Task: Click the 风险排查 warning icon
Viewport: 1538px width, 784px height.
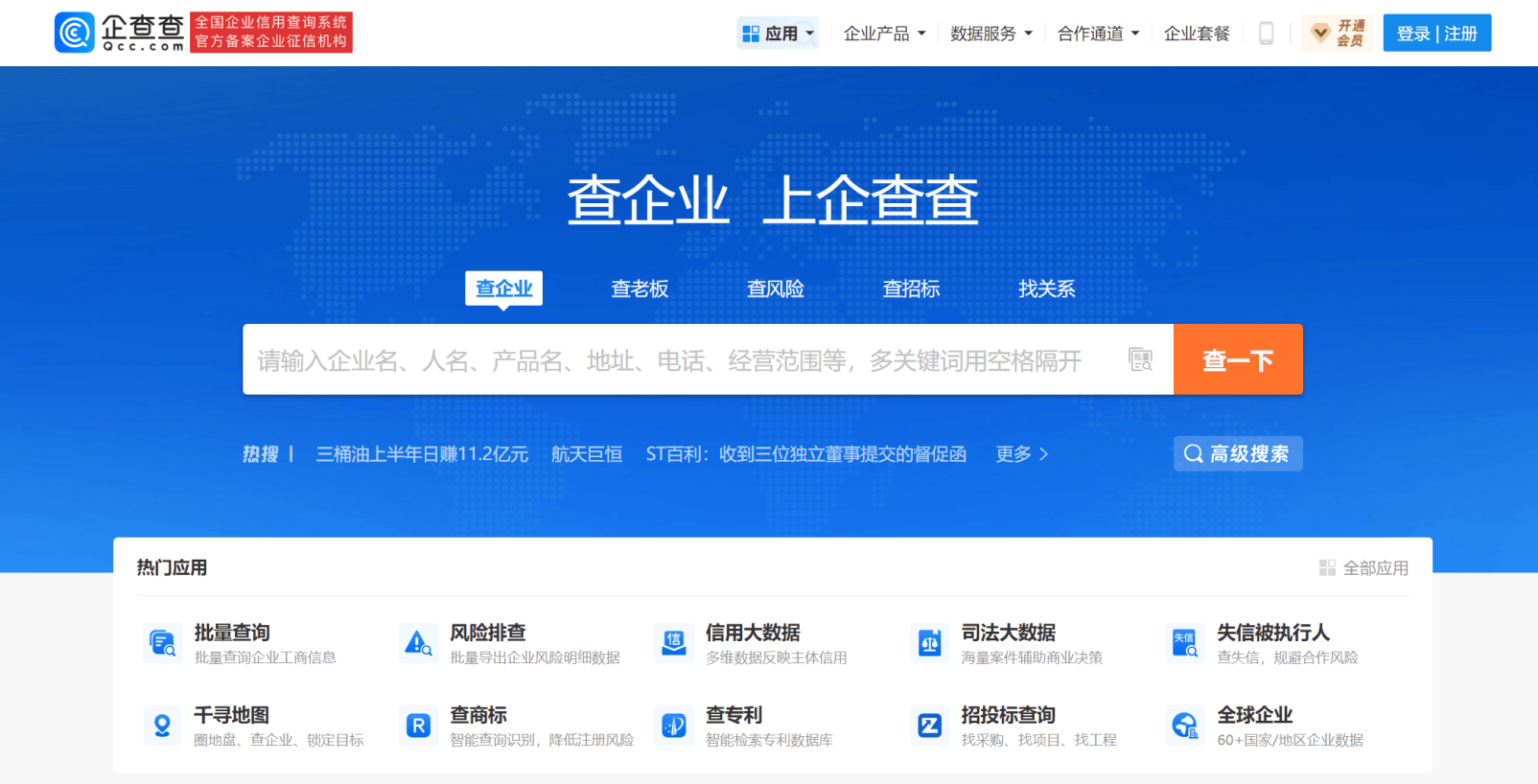Action: point(418,643)
